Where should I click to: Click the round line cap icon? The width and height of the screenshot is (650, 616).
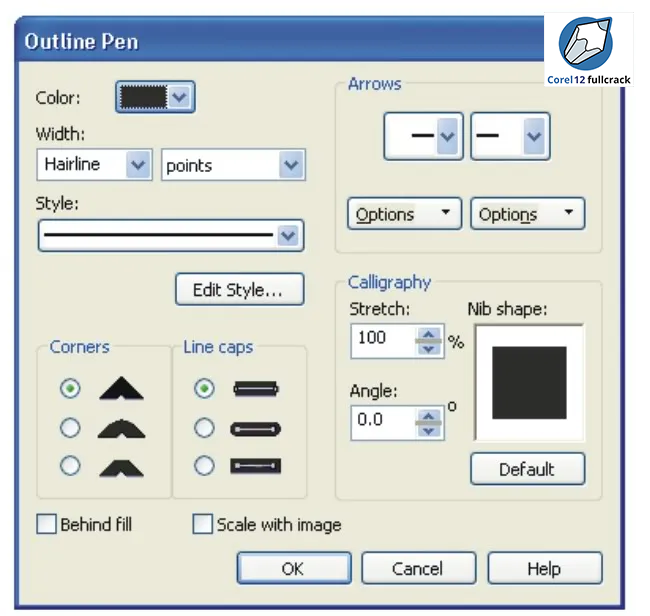tap(255, 429)
